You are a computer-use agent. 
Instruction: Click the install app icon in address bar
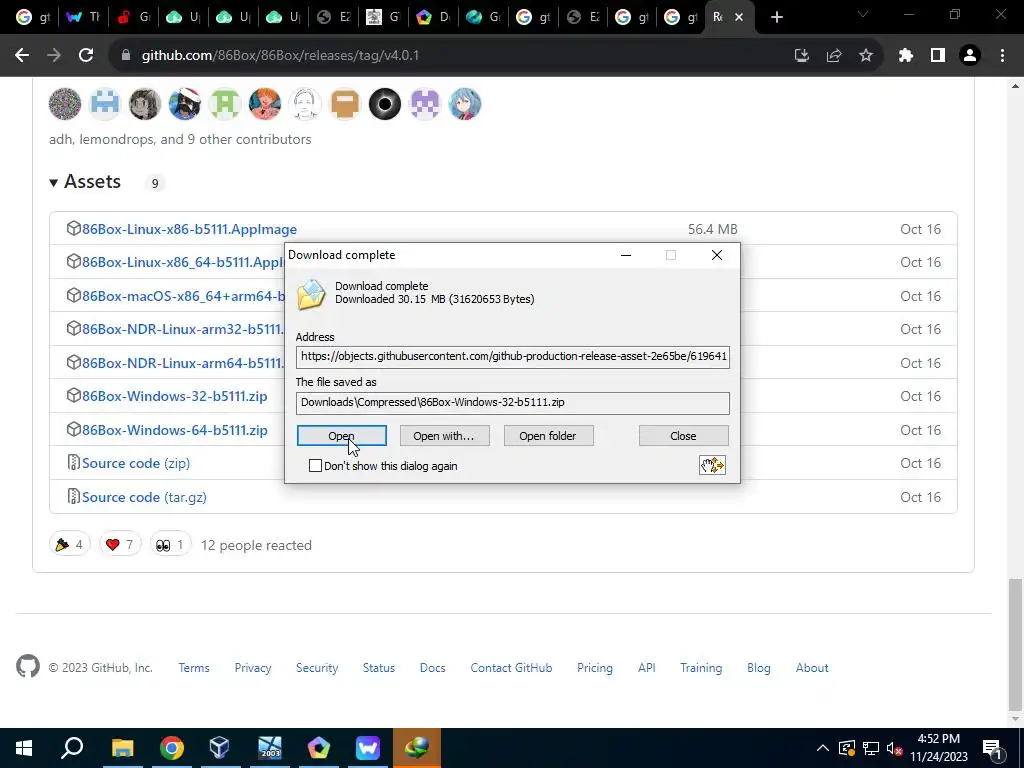click(x=801, y=56)
